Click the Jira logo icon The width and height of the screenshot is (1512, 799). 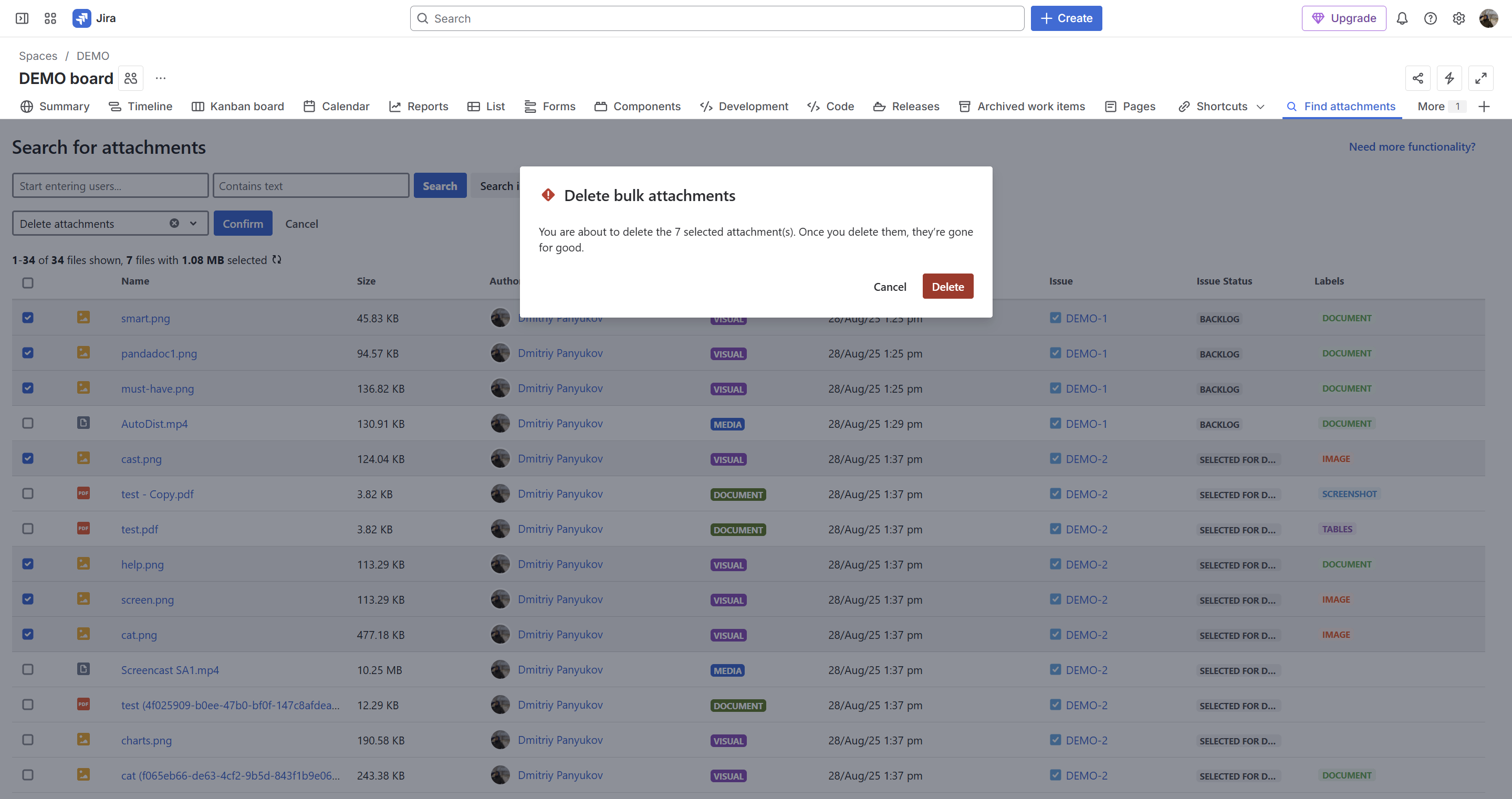click(x=81, y=18)
